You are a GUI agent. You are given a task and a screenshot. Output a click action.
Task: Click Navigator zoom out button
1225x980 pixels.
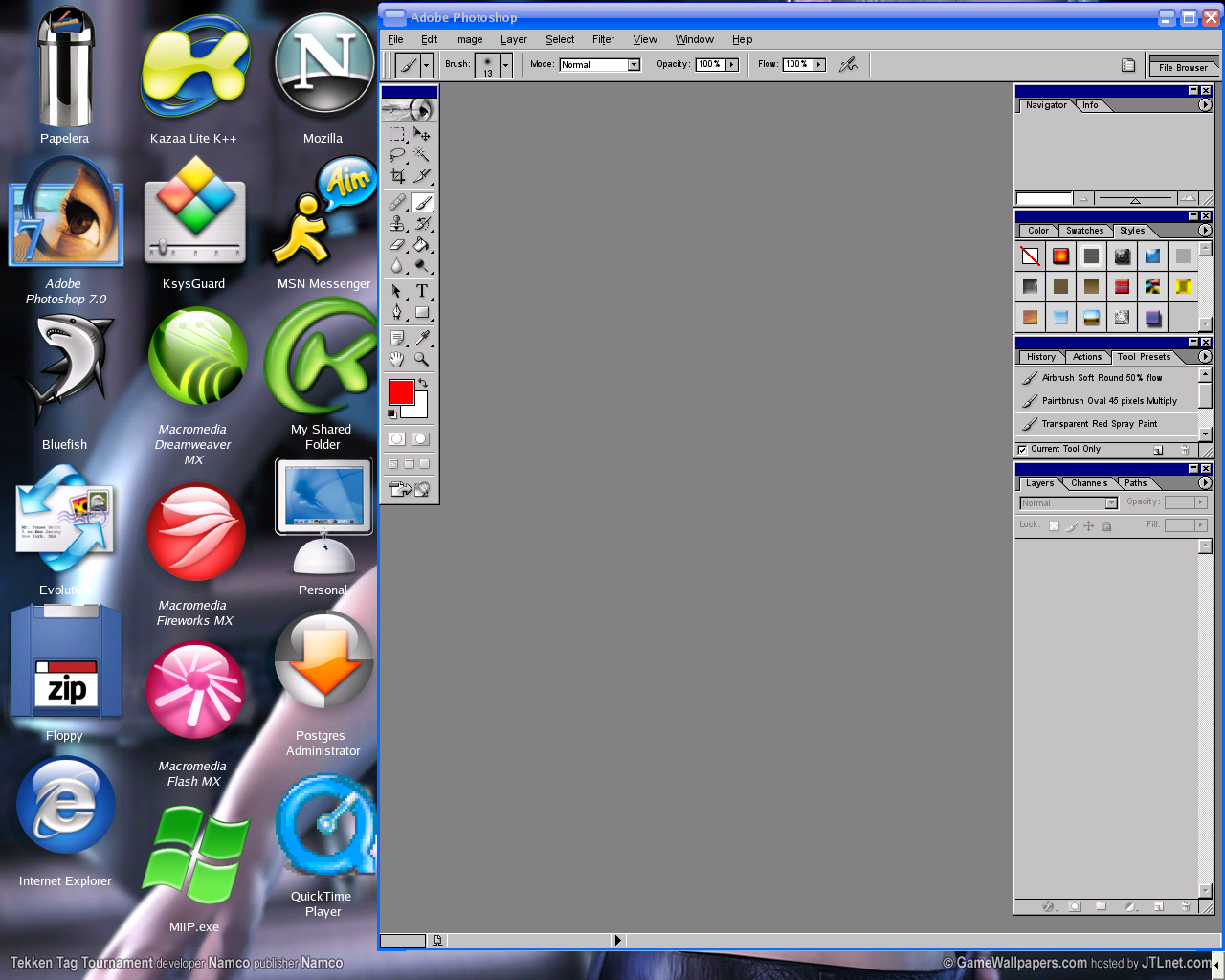pyautogui.click(x=1083, y=198)
